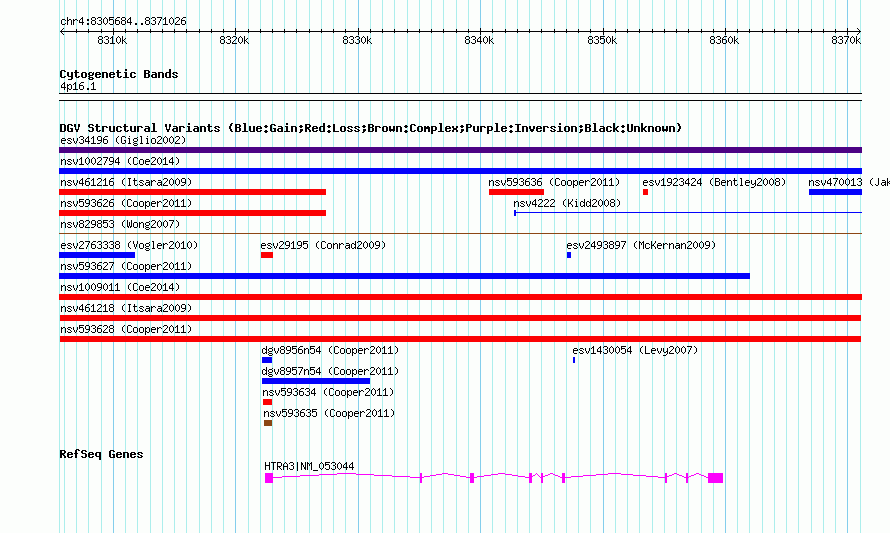The width and height of the screenshot is (890, 533).
Task: Open the nsv593636 (Cooper2011) label
Action: pos(554,182)
